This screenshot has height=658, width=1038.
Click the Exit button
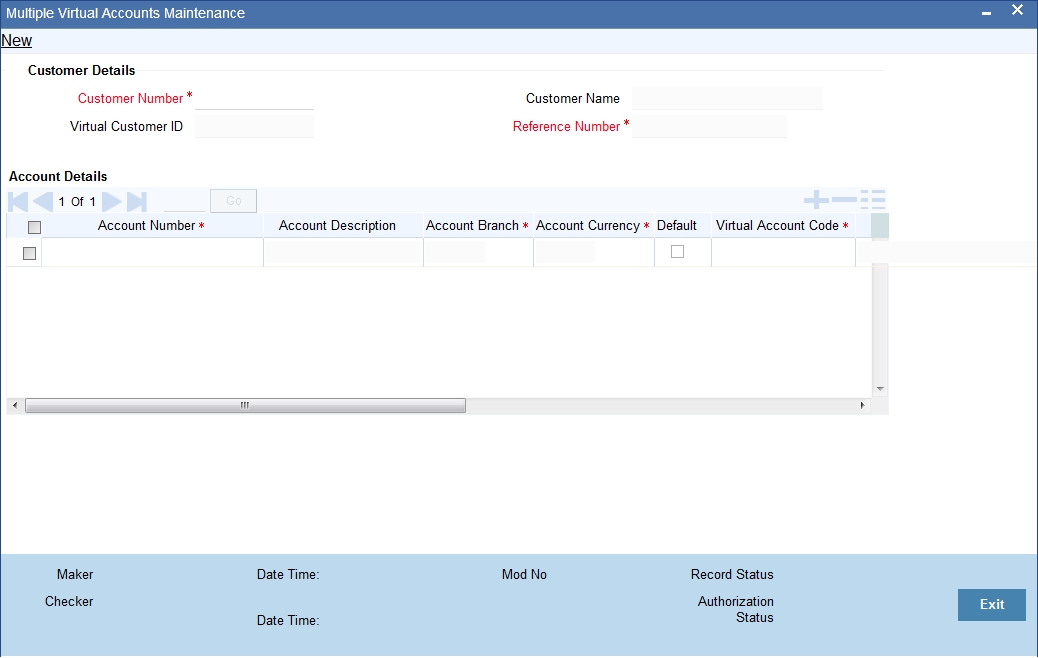[x=992, y=604]
